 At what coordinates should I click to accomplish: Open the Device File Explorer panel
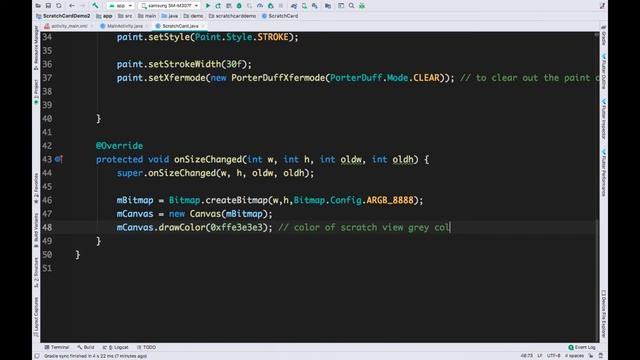(x=604, y=313)
